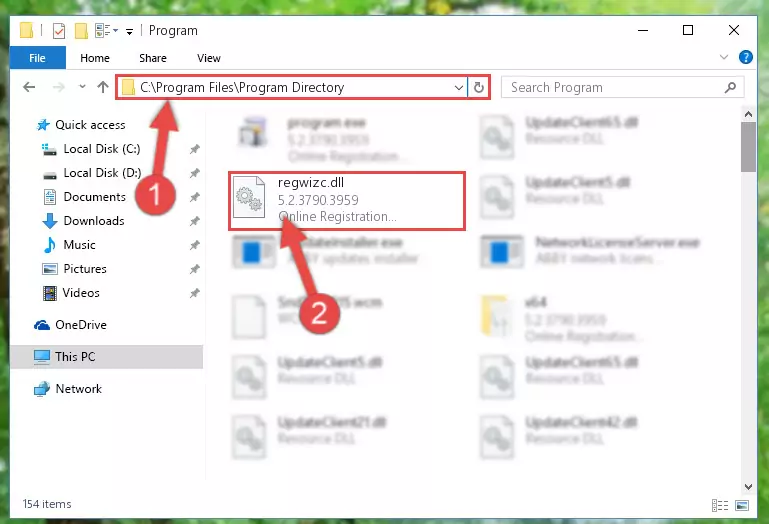The width and height of the screenshot is (769, 524).
Task: Click the pin icon next to Downloads
Action: click(195, 221)
